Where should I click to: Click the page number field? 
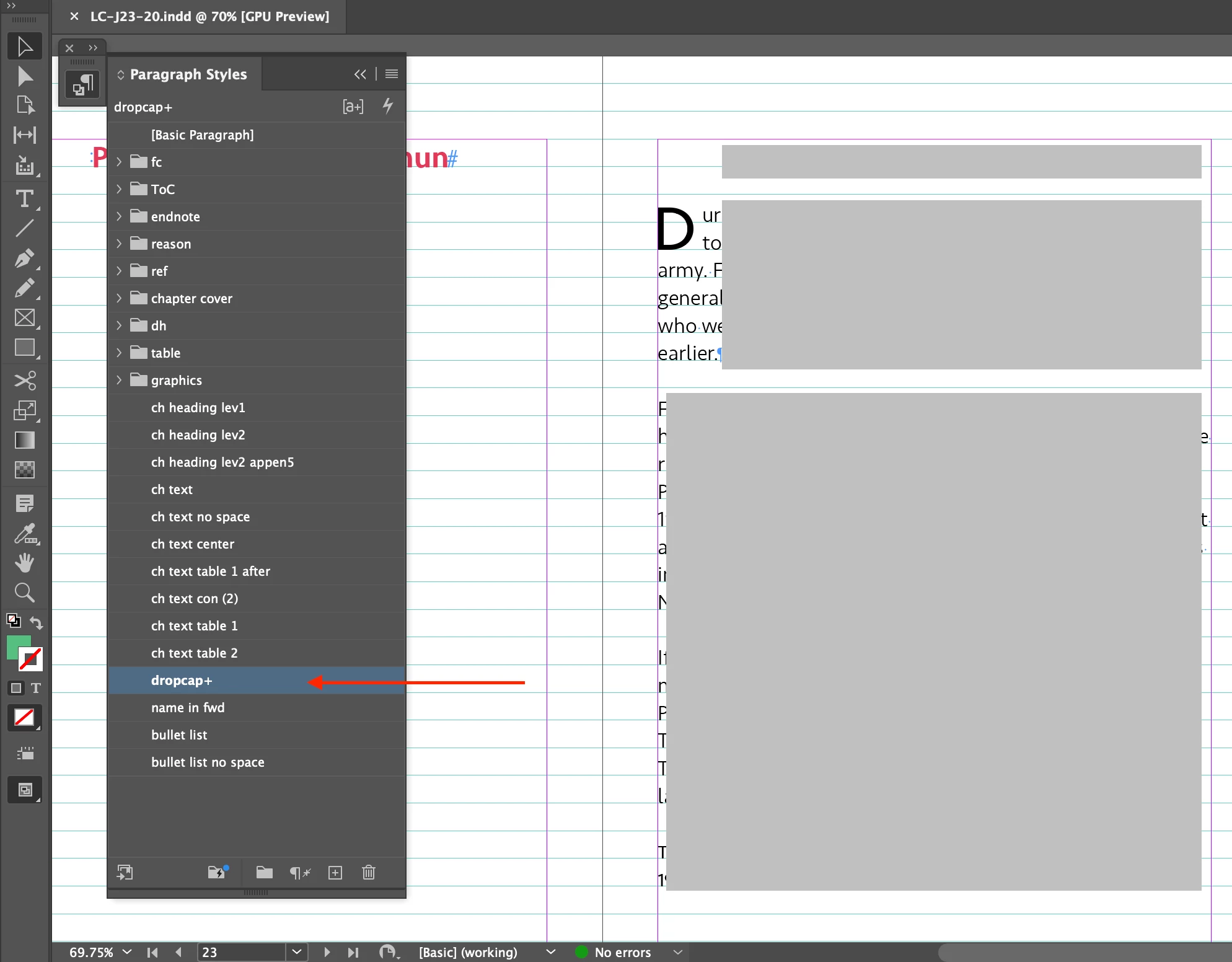click(240, 952)
